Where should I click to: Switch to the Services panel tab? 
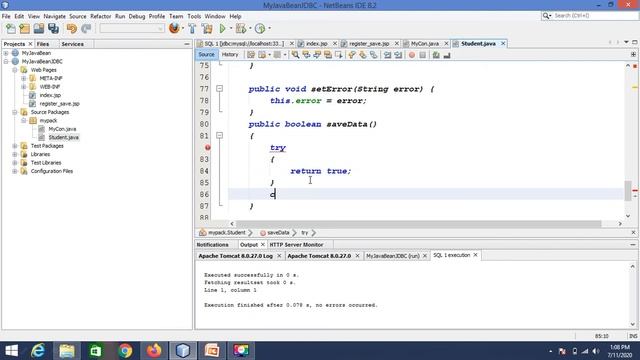coord(73,44)
